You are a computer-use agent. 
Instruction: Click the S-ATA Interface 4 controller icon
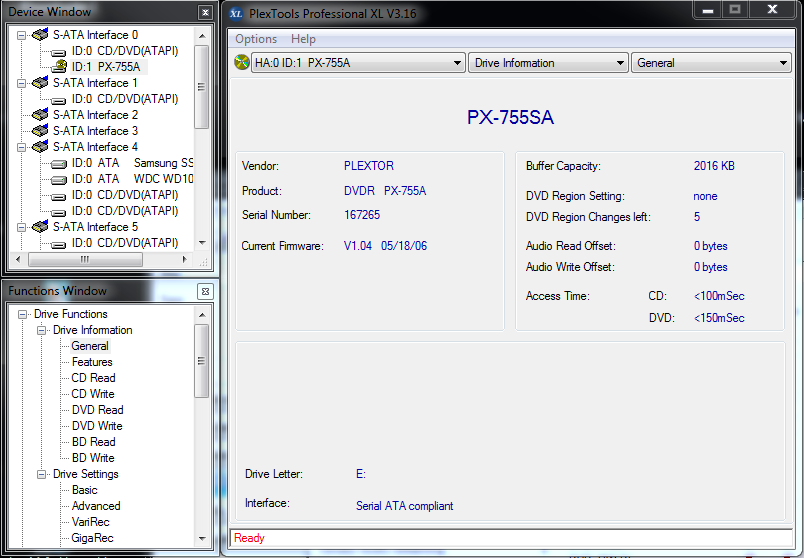click(40, 147)
